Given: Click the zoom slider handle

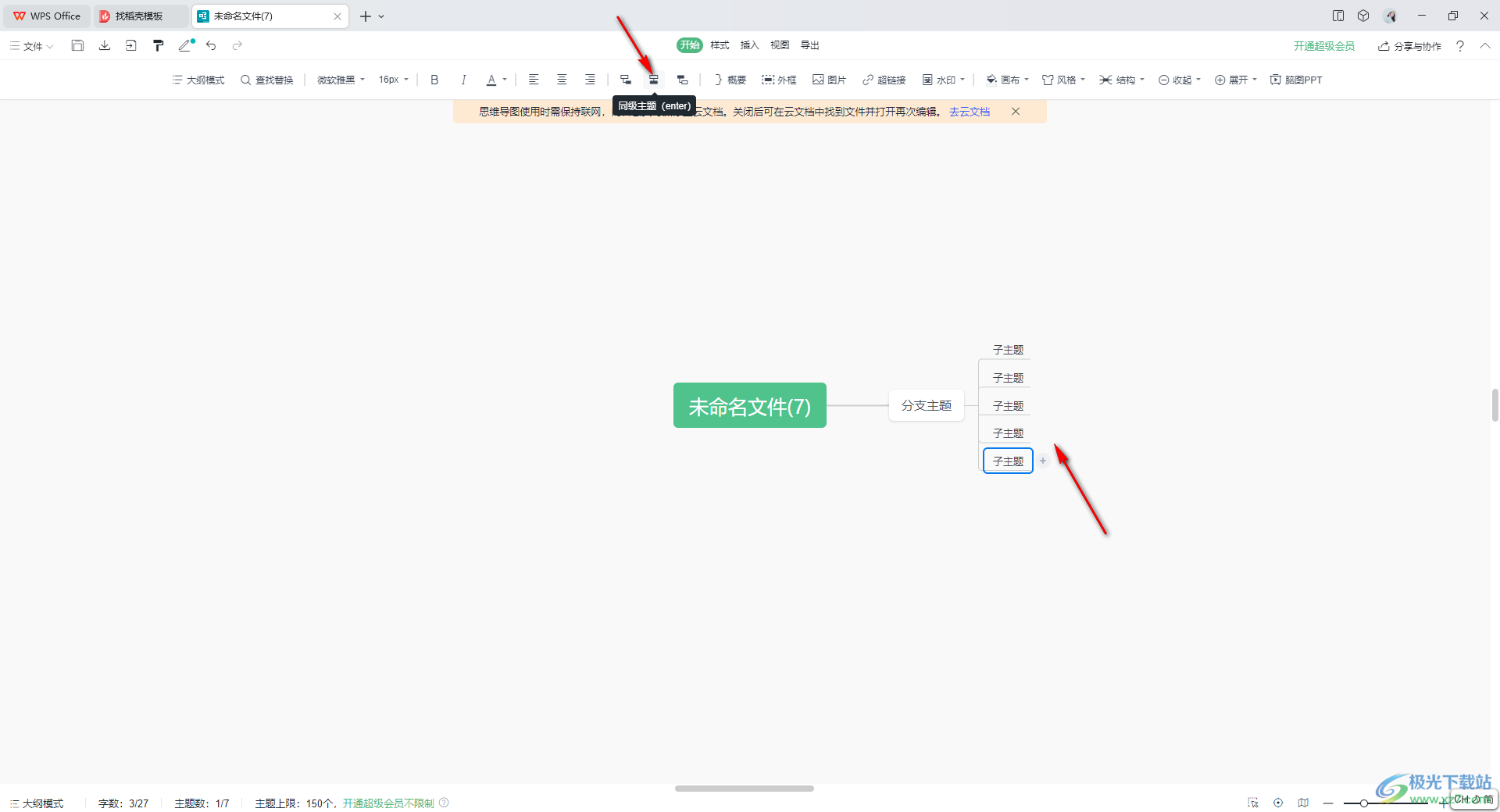Looking at the screenshot, I should [1363, 803].
